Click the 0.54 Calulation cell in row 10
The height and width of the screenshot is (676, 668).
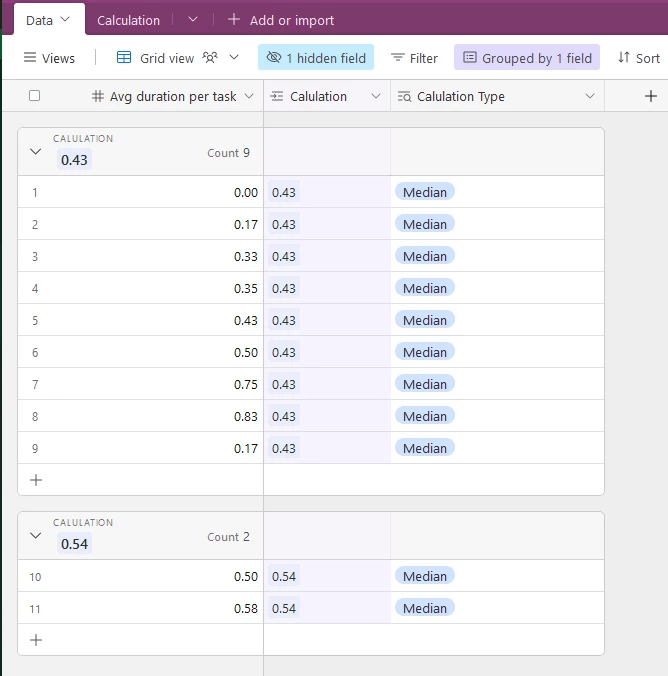coord(327,576)
